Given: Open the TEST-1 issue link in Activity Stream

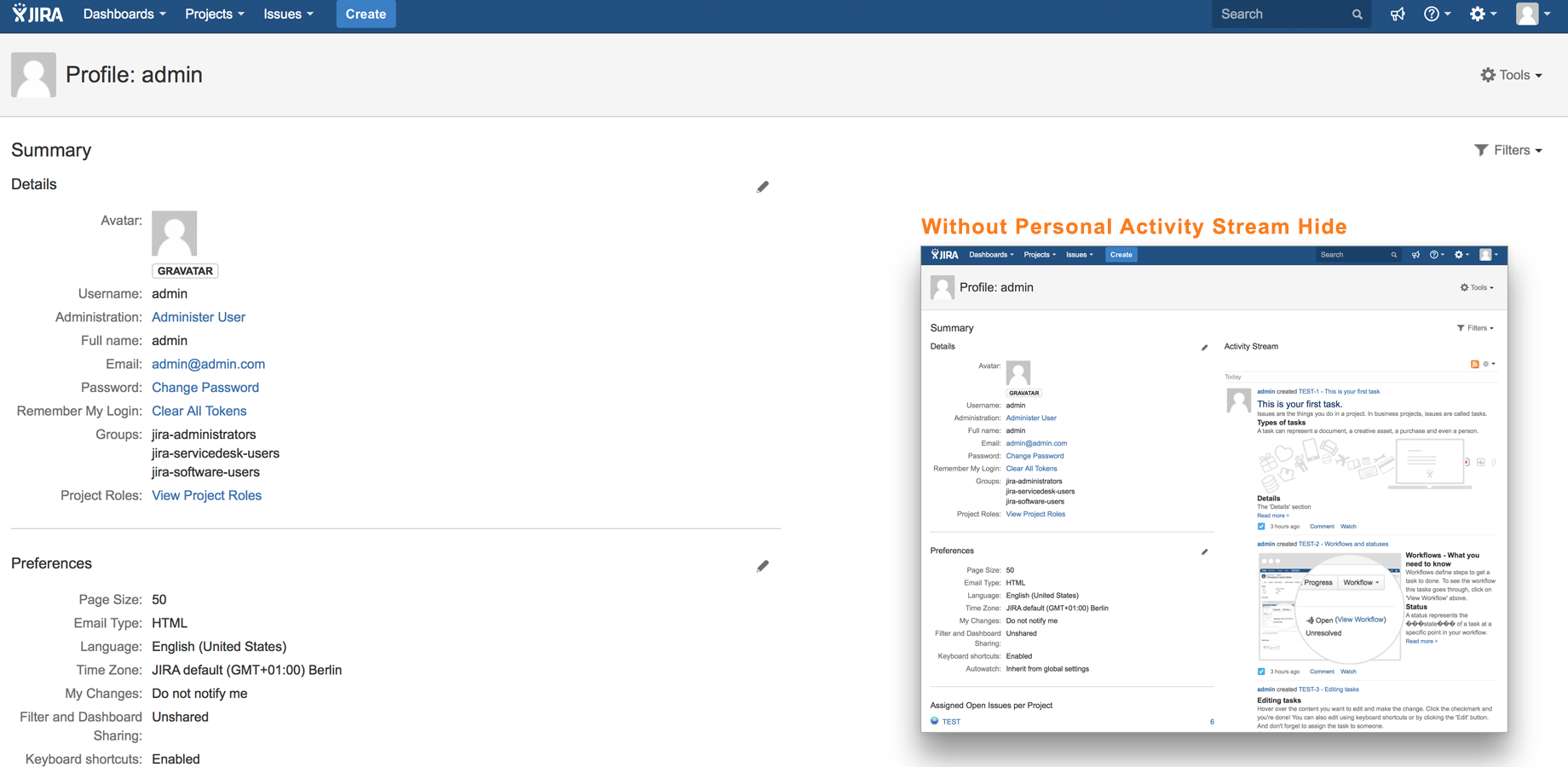Looking at the screenshot, I should pyautogui.click(x=1339, y=392).
